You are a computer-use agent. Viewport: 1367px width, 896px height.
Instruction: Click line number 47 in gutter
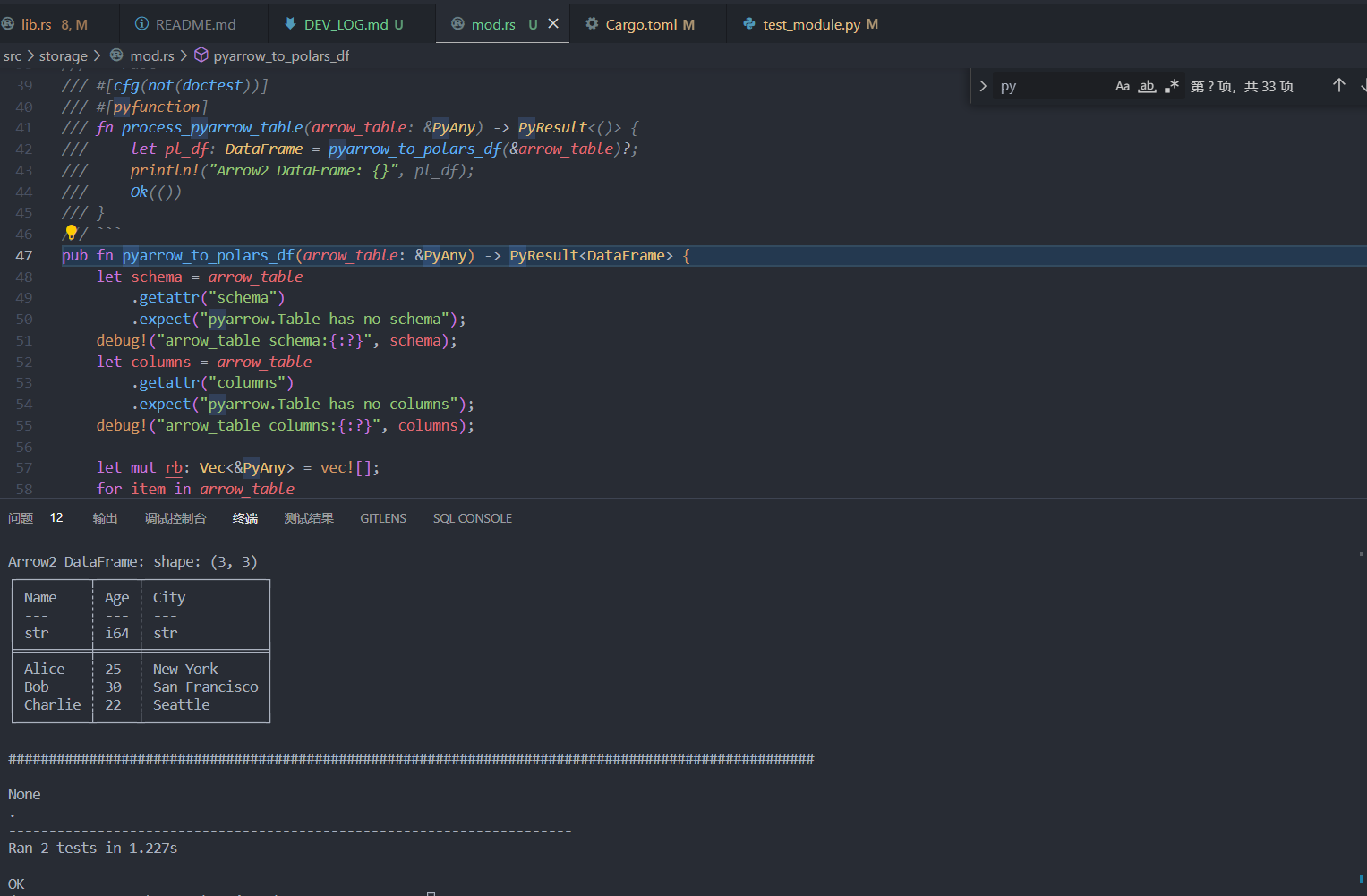(x=24, y=255)
